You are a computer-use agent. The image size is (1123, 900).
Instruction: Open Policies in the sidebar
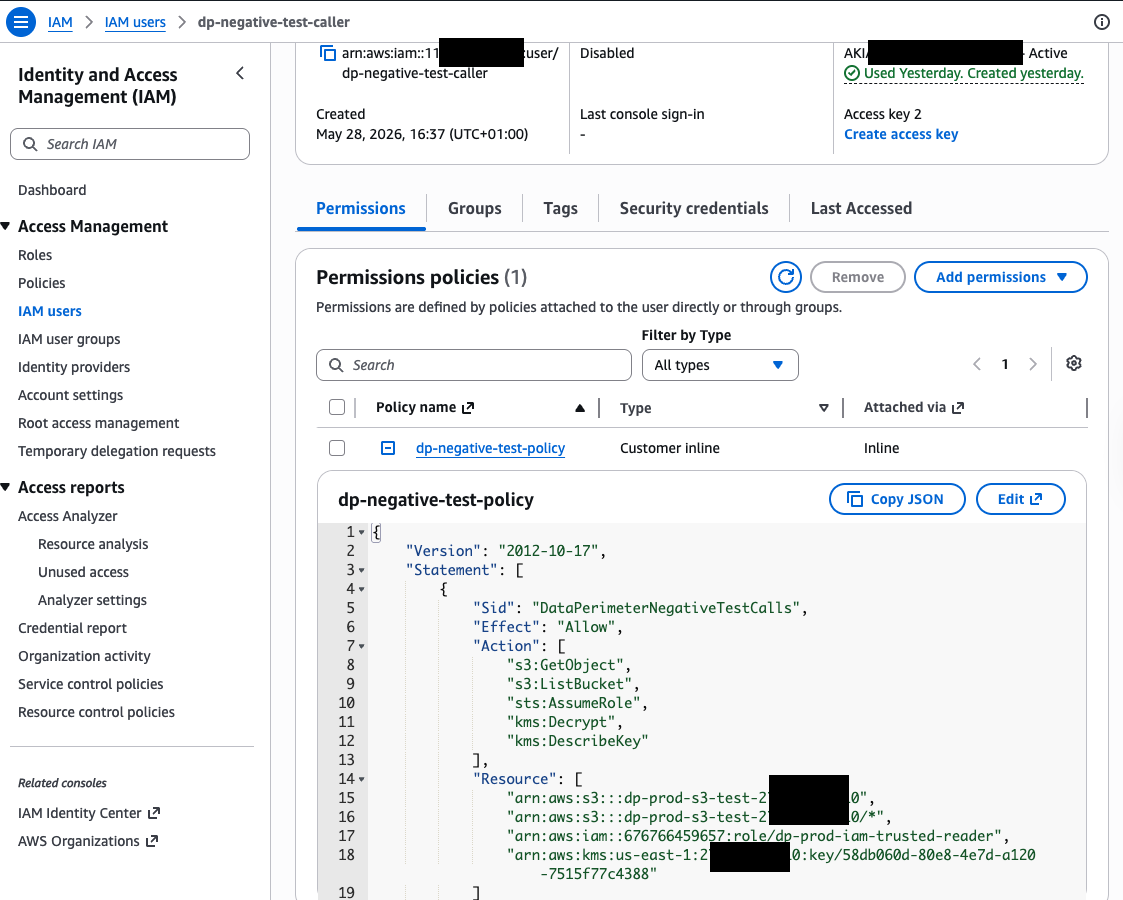(x=42, y=283)
